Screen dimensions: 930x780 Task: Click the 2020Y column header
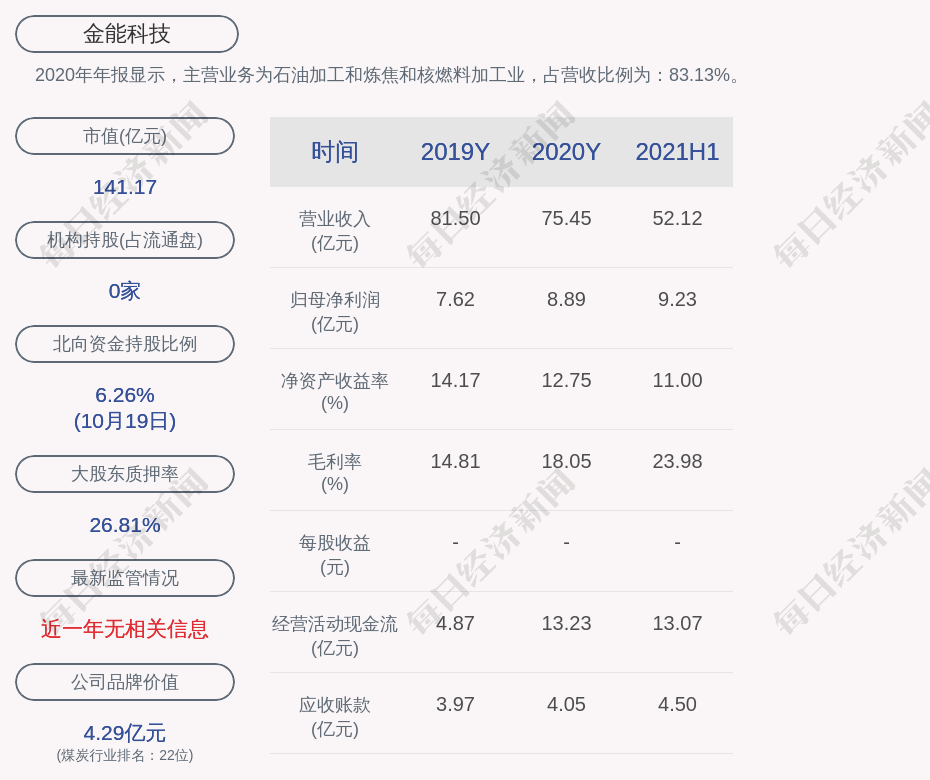click(566, 152)
